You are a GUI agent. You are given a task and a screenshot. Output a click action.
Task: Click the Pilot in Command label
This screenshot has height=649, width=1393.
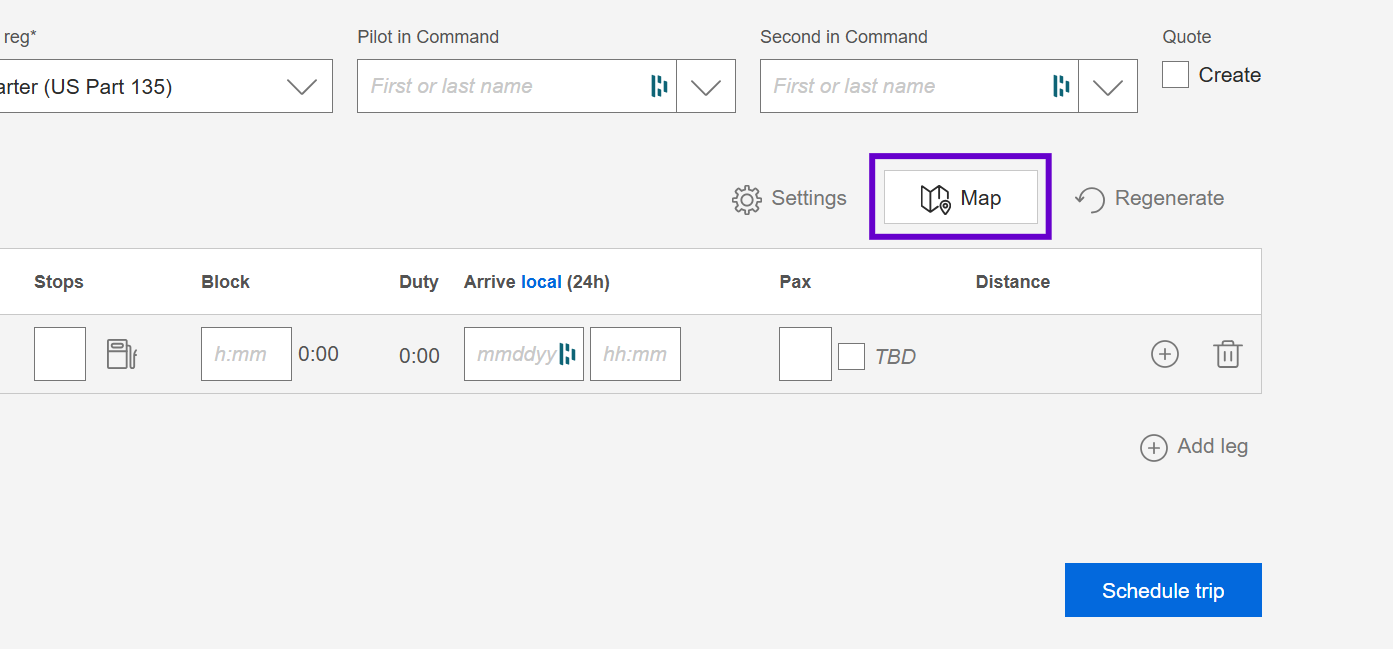tap(428, 37)
